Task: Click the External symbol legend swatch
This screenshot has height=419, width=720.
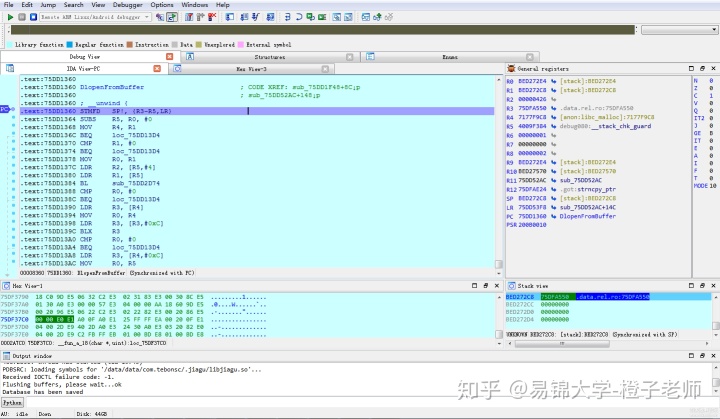Action: point(241,45)
